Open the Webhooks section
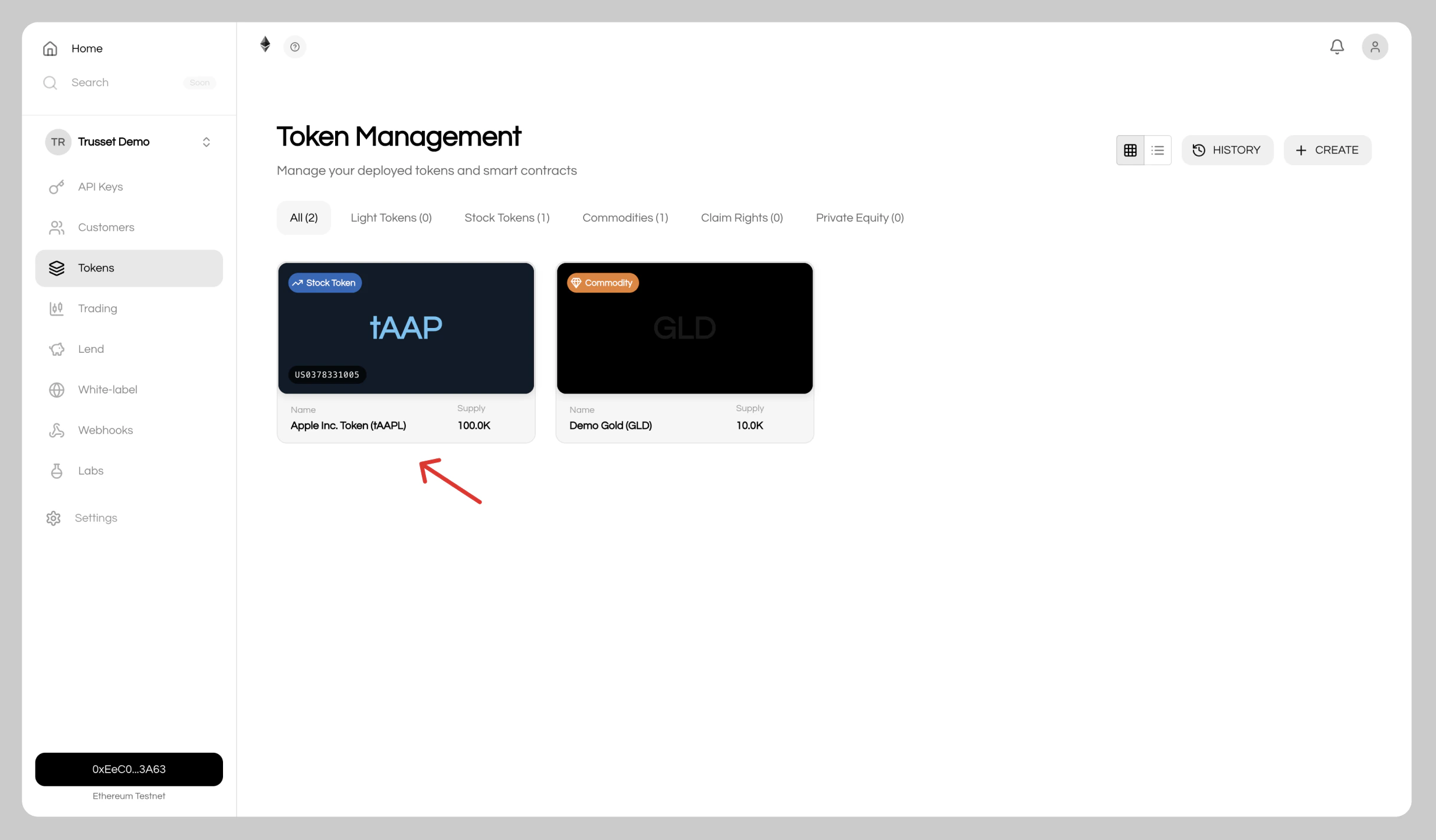This screenshot has height=840, width=1436. [x=105, y=430]
